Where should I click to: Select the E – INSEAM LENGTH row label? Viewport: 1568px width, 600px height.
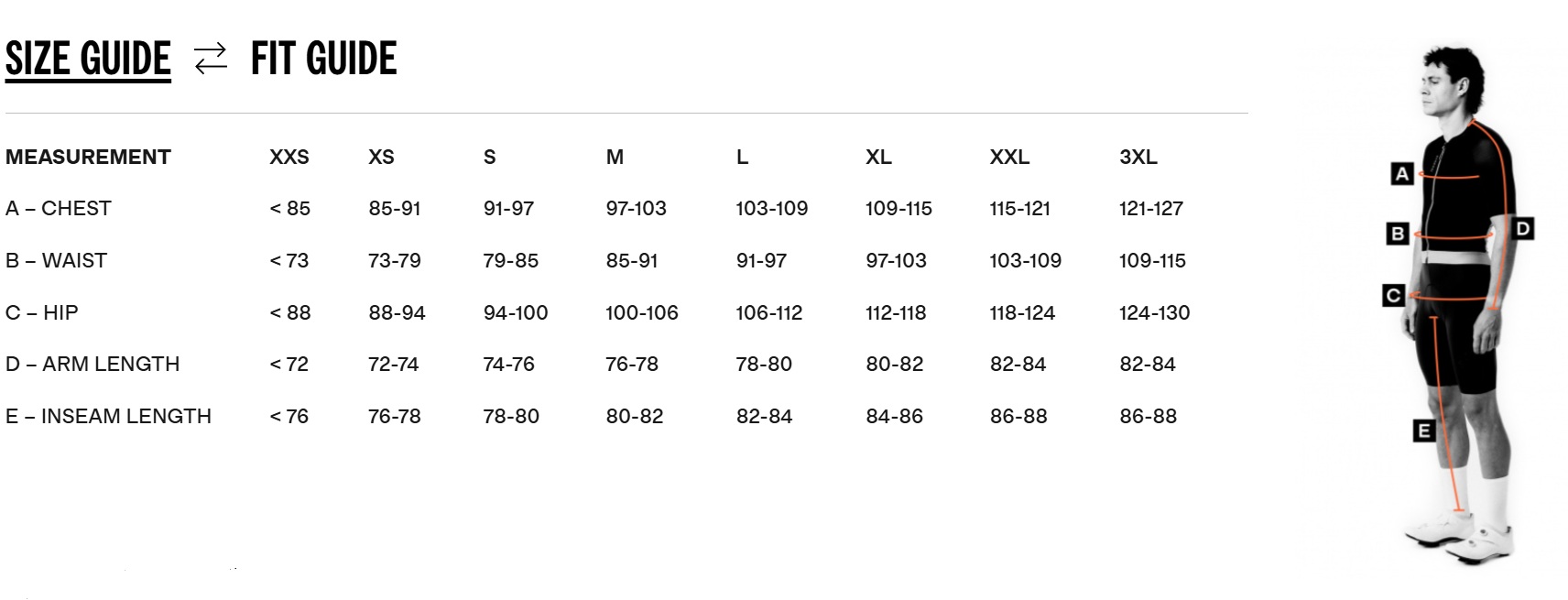click(x=108, y=417)
